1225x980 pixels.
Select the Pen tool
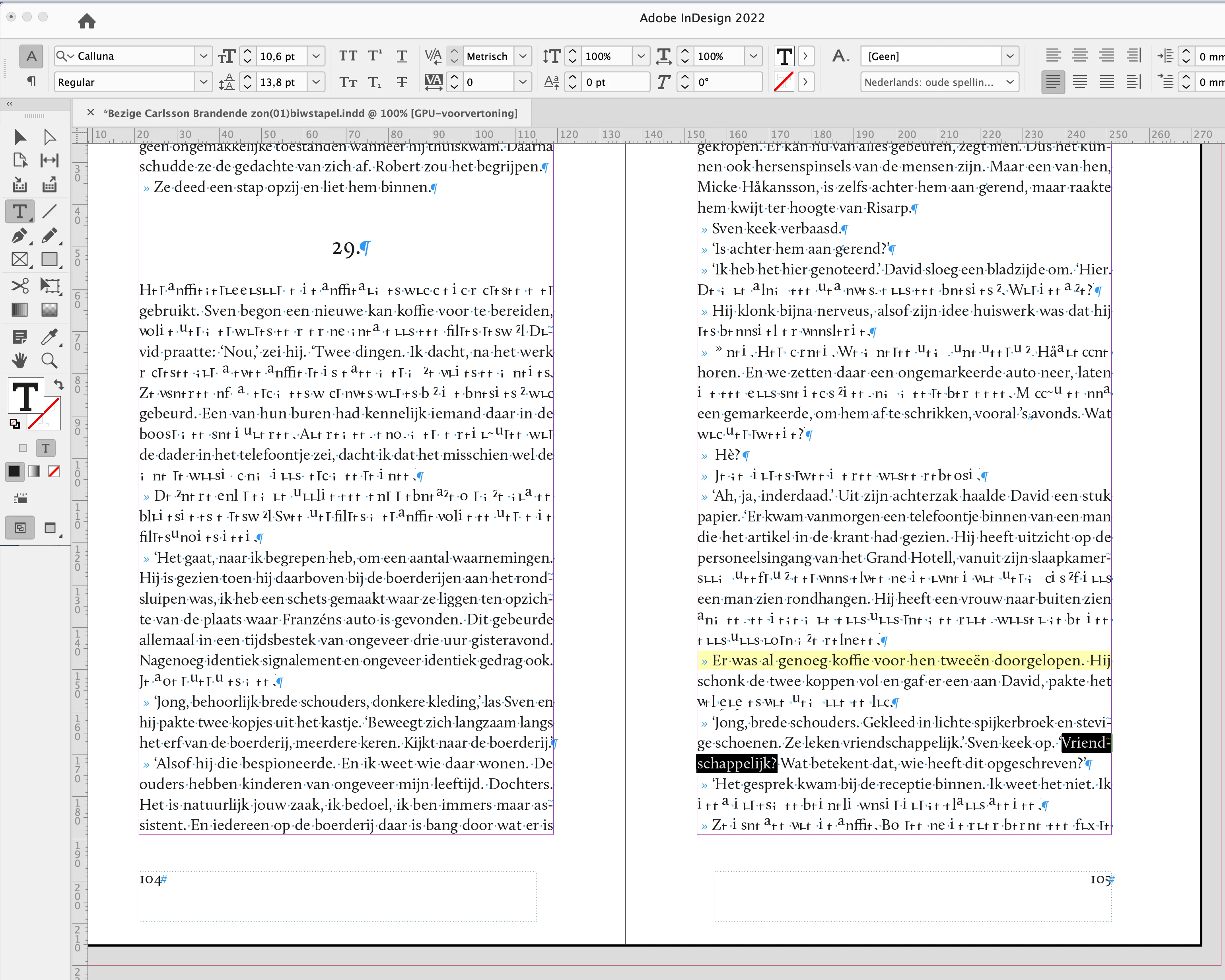click(x=19, y=235)
